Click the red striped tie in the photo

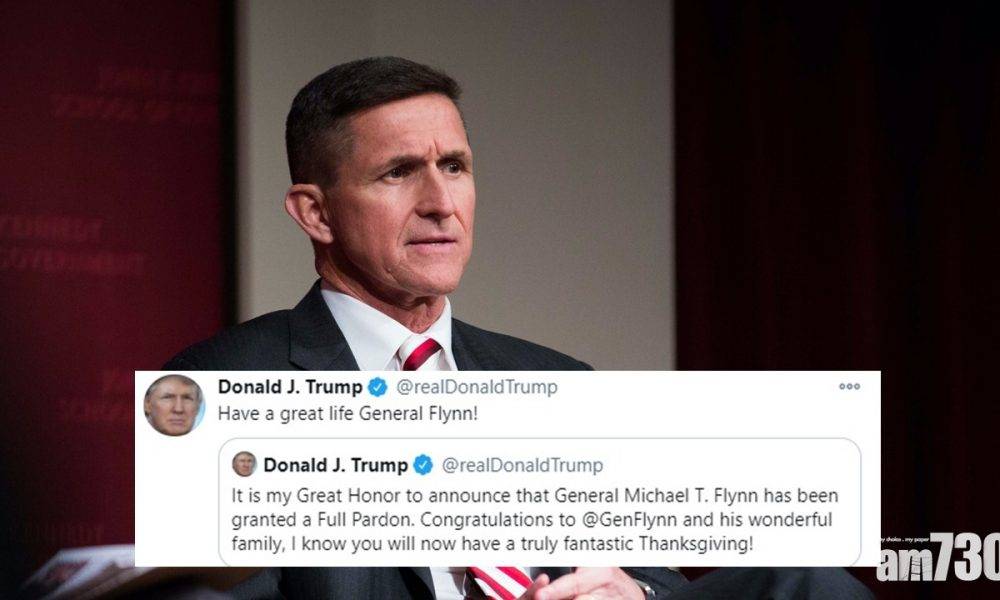tap(421, 353)
